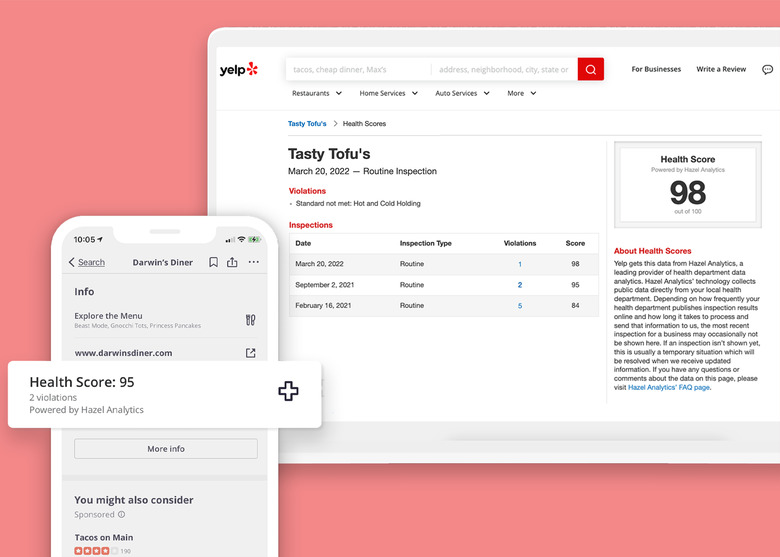Image resolution: width=780 pixels, height=557 pixels.
Task: Click the Inspection Type column header
Action: [x=425, y=243]
